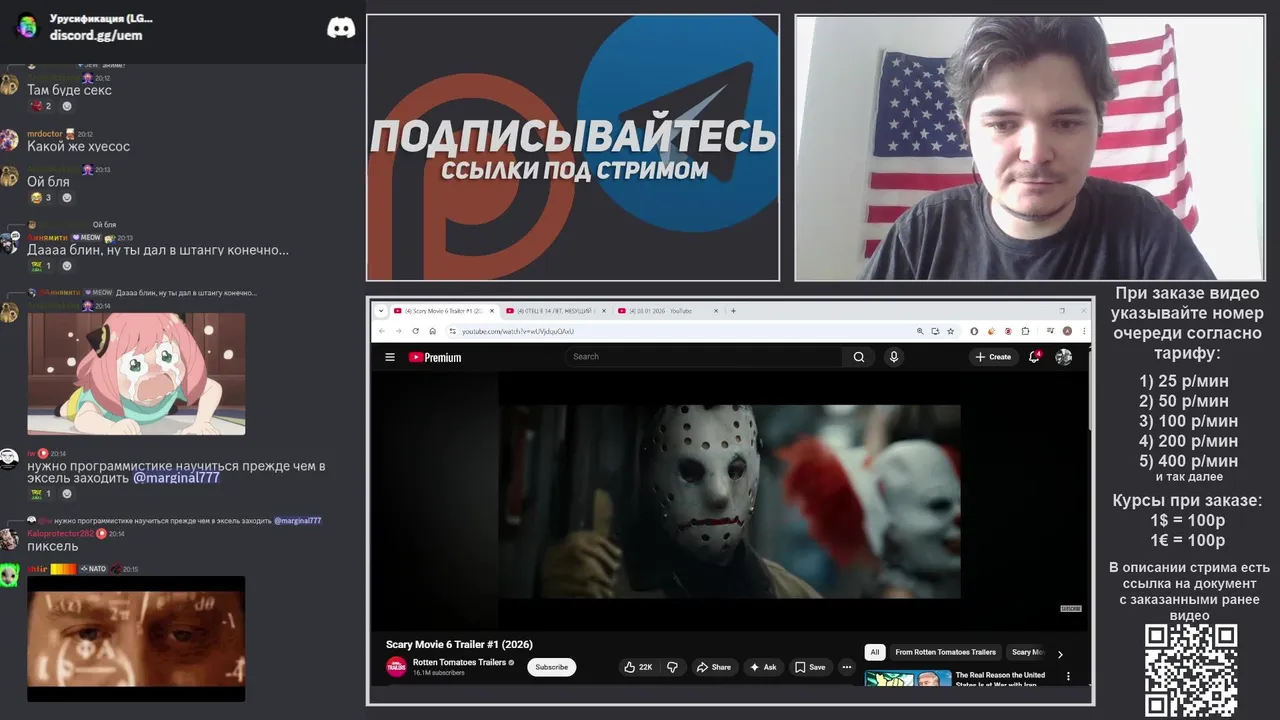The width and height of the screenshot is (1280, 720).
Task: Click the Share button under video
Action: [714, 667]
